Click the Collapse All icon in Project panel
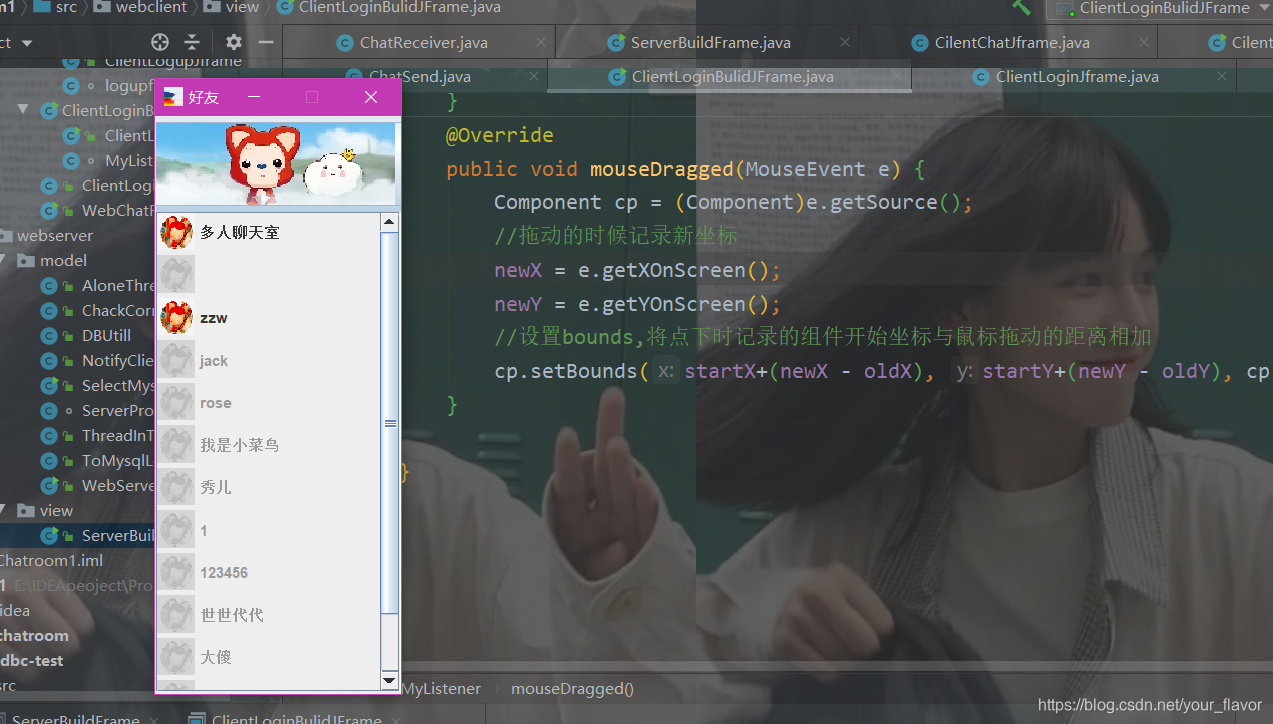The width and height of the screenshot is (1273, 724). pyautogui.click(x=193, y=42)
